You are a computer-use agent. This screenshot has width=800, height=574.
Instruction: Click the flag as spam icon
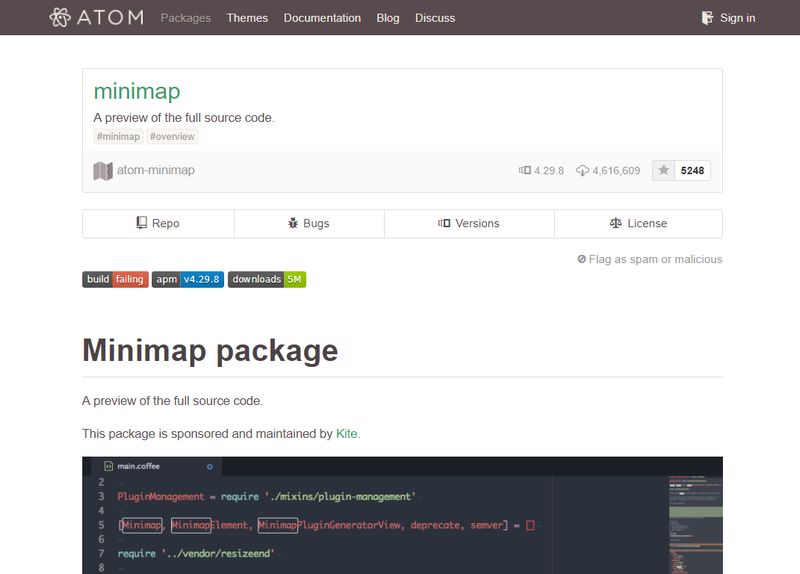point(582,259)
